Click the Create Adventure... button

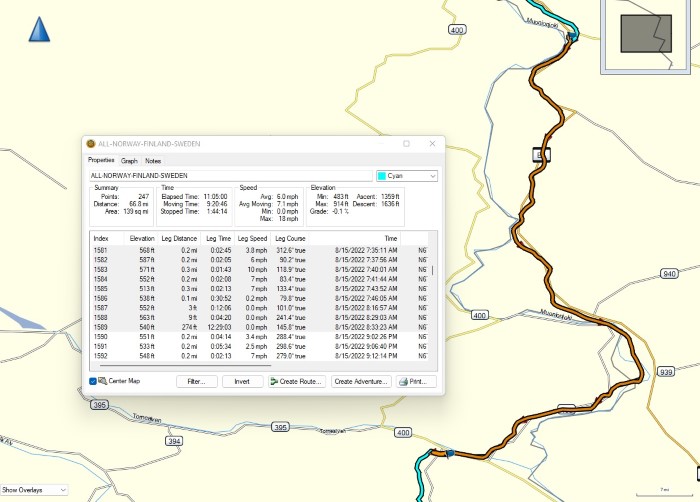[x=361, y=381]
